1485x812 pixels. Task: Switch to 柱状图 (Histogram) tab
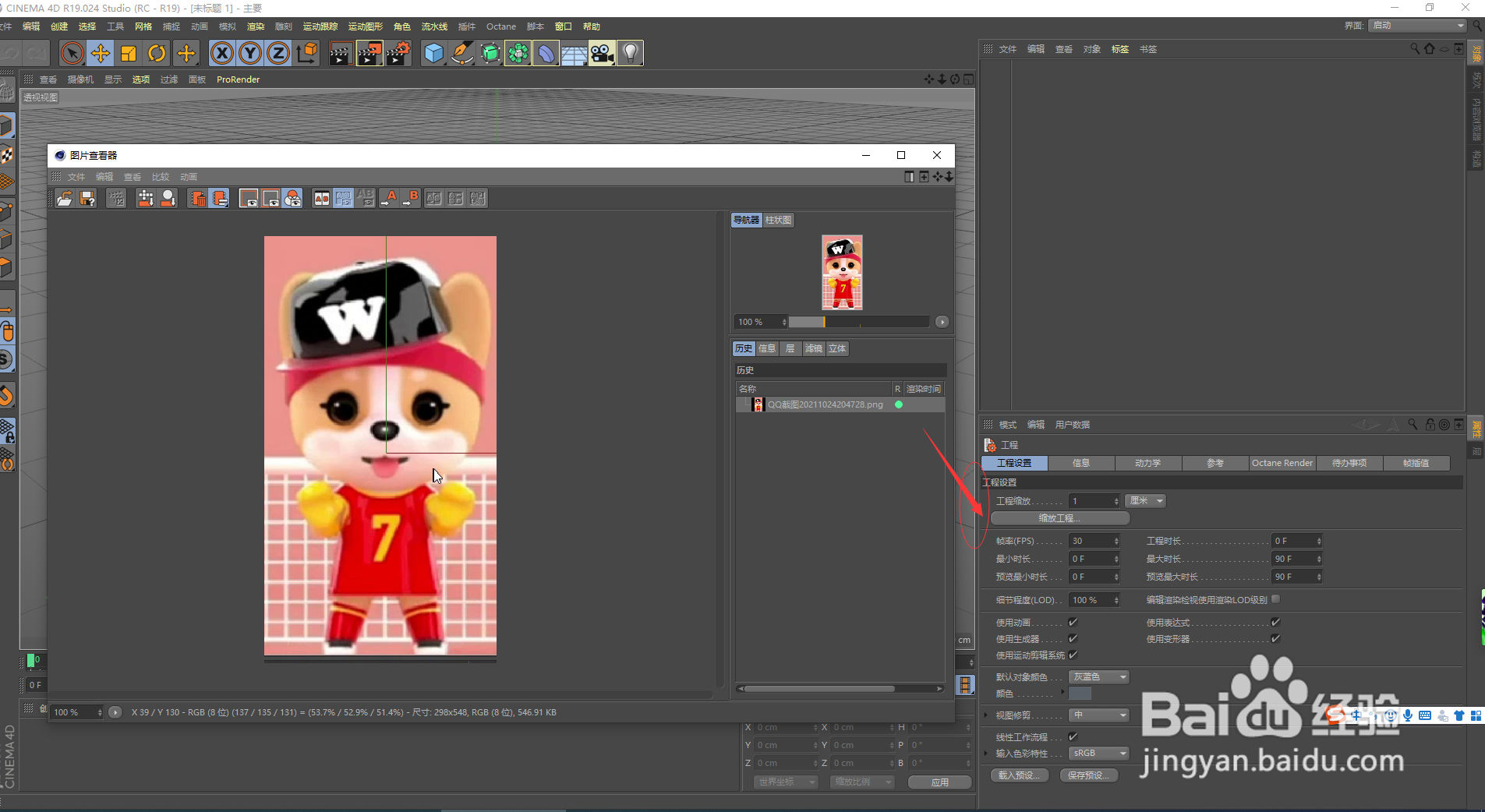pyautogui.click(x=778, y=221)
